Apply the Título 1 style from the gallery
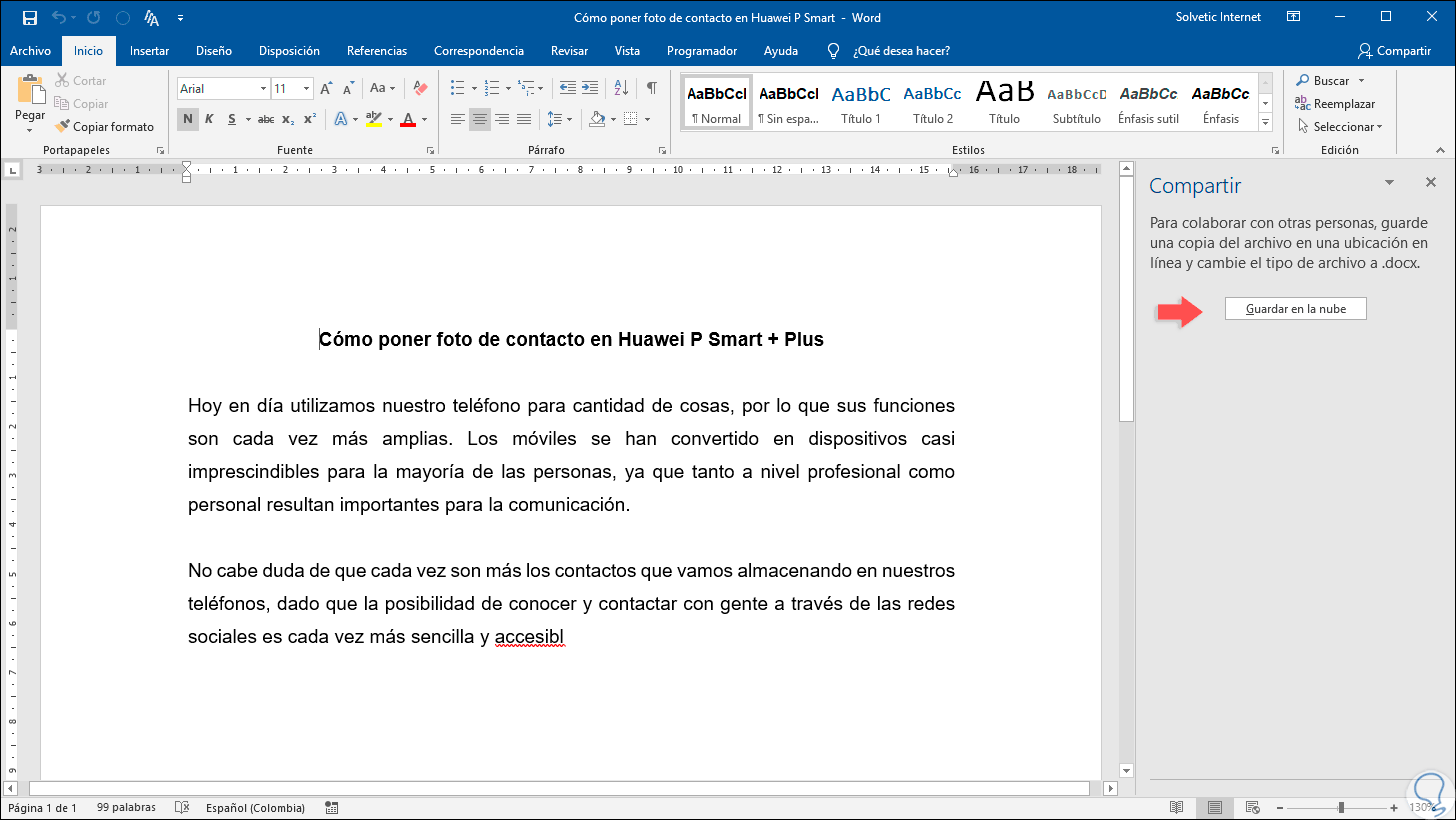Viewport: 1456px width, 820px height. point(861,103)
